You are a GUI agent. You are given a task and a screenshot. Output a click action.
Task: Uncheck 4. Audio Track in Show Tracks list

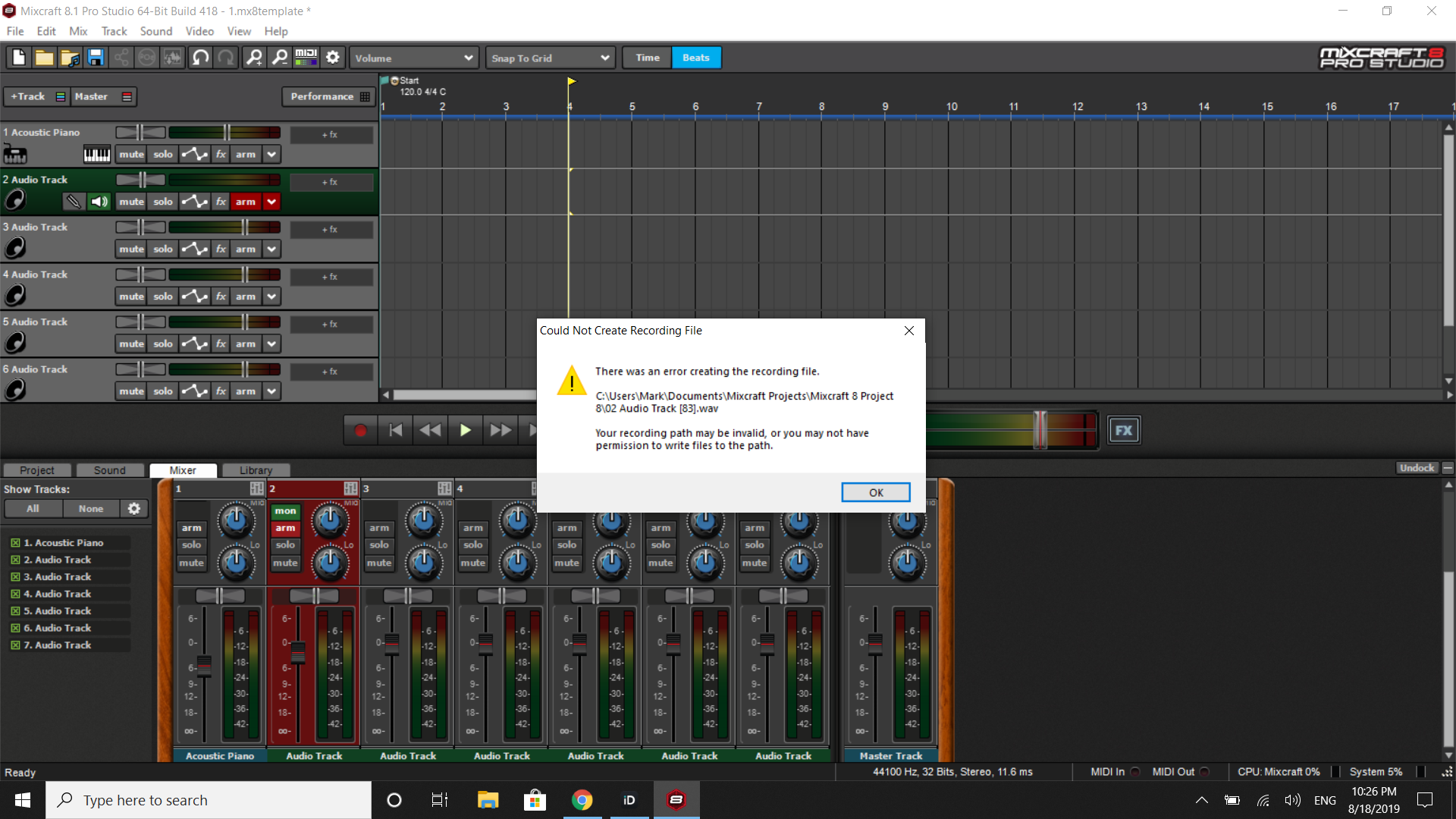pyautogui.click(x=15, y=595)
